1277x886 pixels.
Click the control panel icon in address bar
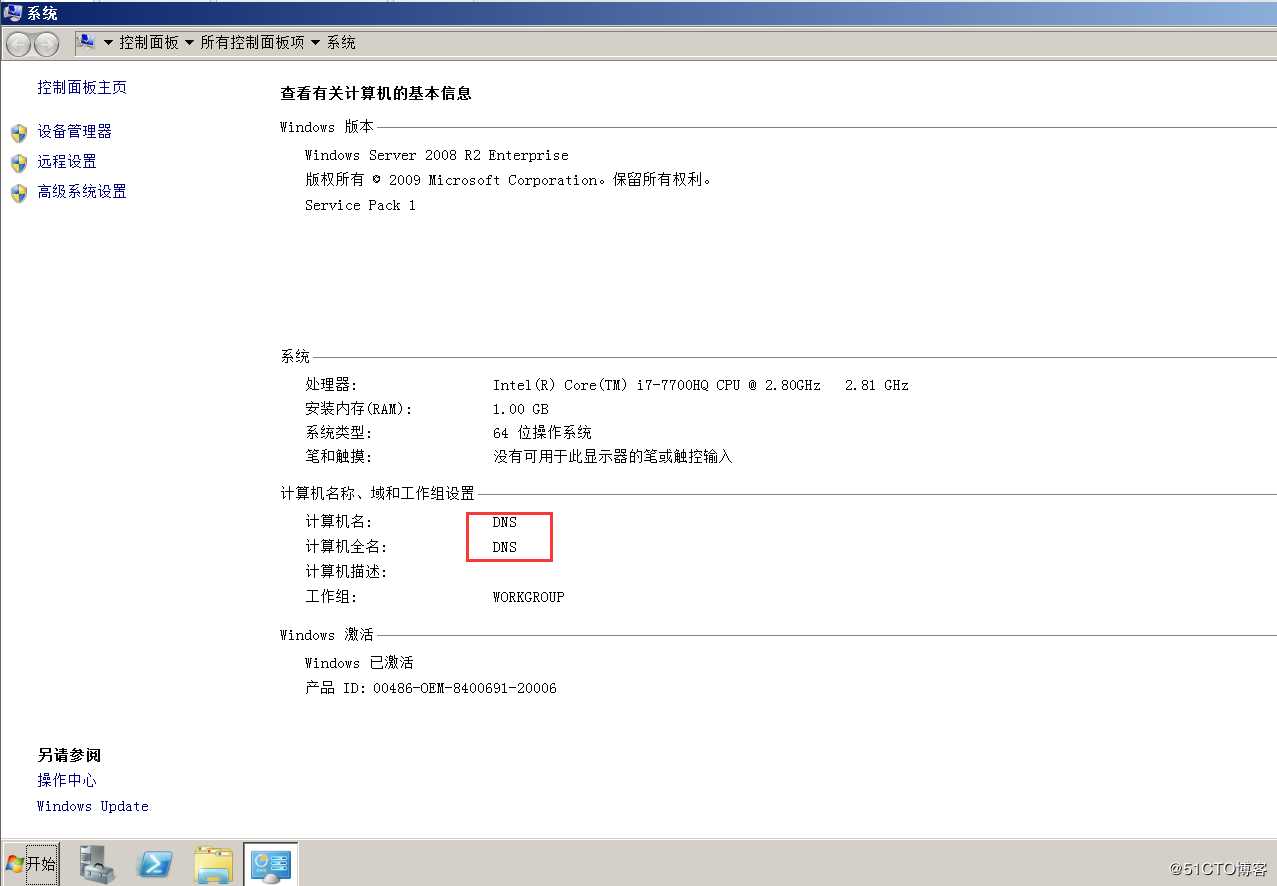coord(87,42)
